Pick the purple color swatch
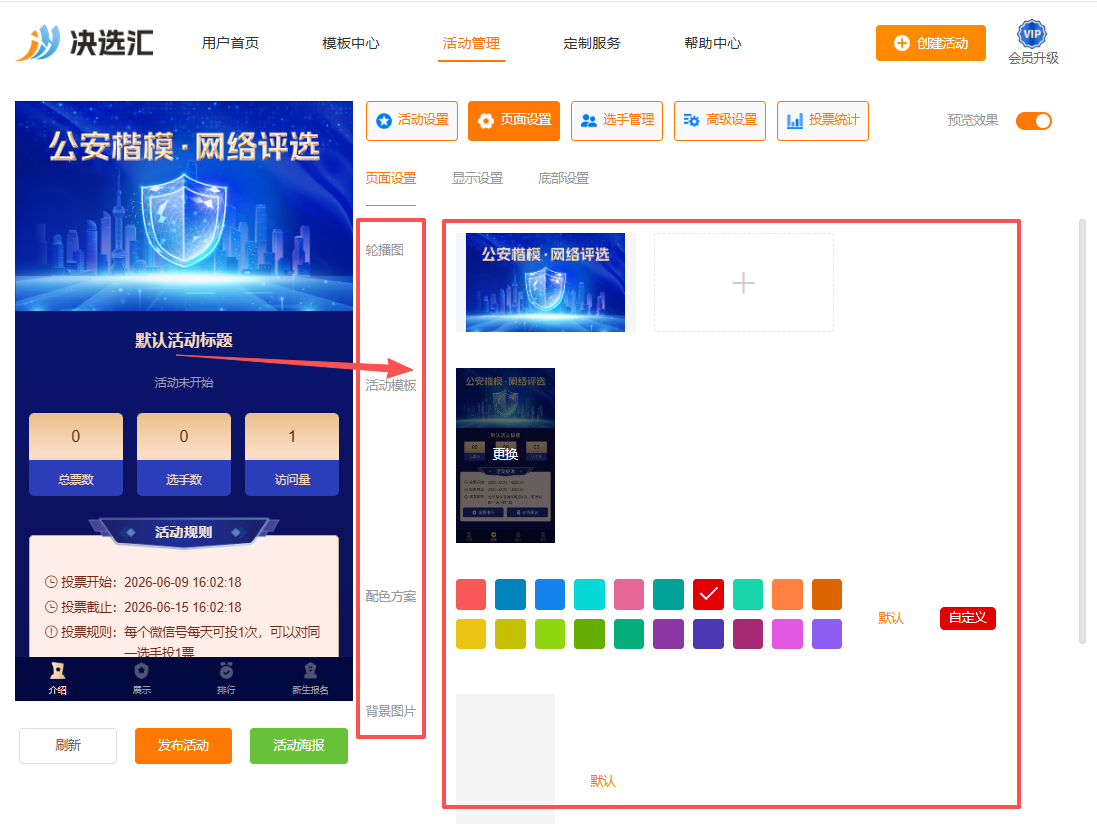Image resolution: width=1097 pixels, height=824 pixels. click(x=669, y=634)
